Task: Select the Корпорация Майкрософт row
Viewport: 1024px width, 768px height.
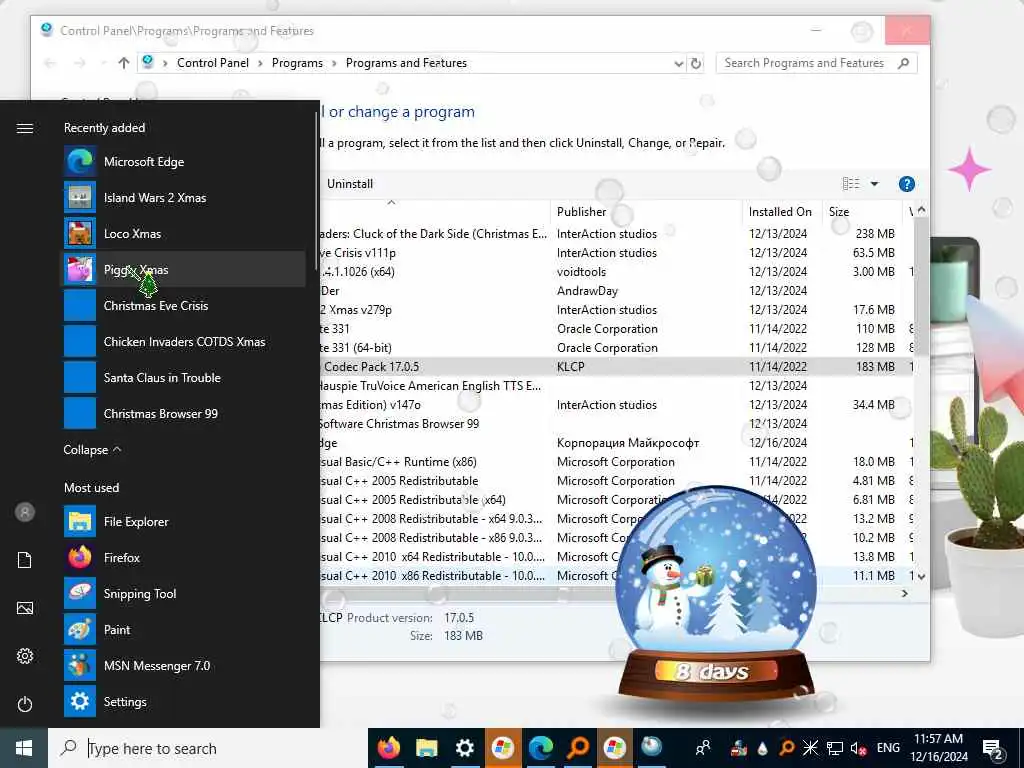Action: pyautogui.click(x=615, y=443)
